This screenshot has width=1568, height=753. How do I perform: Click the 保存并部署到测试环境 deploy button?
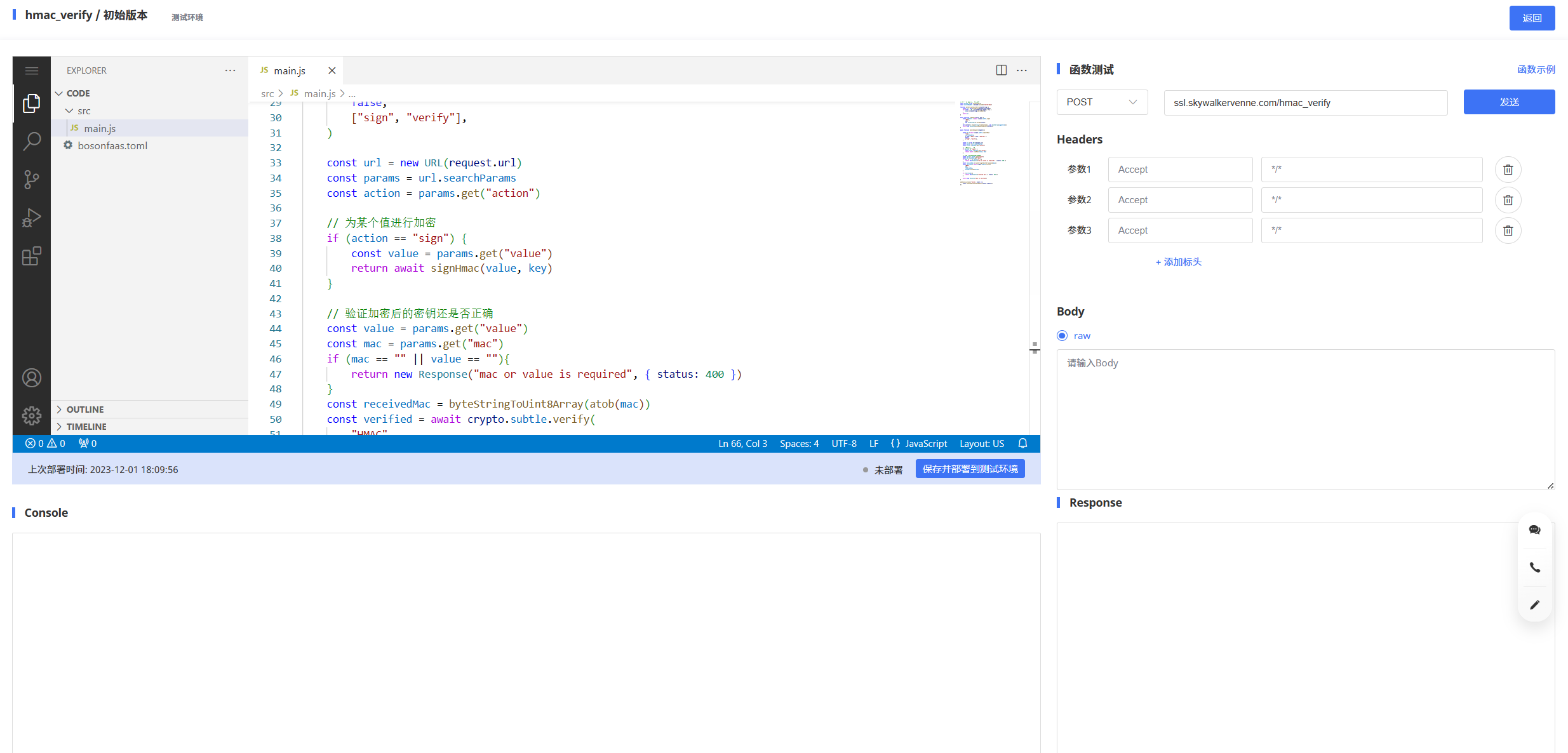click(970, 469)
